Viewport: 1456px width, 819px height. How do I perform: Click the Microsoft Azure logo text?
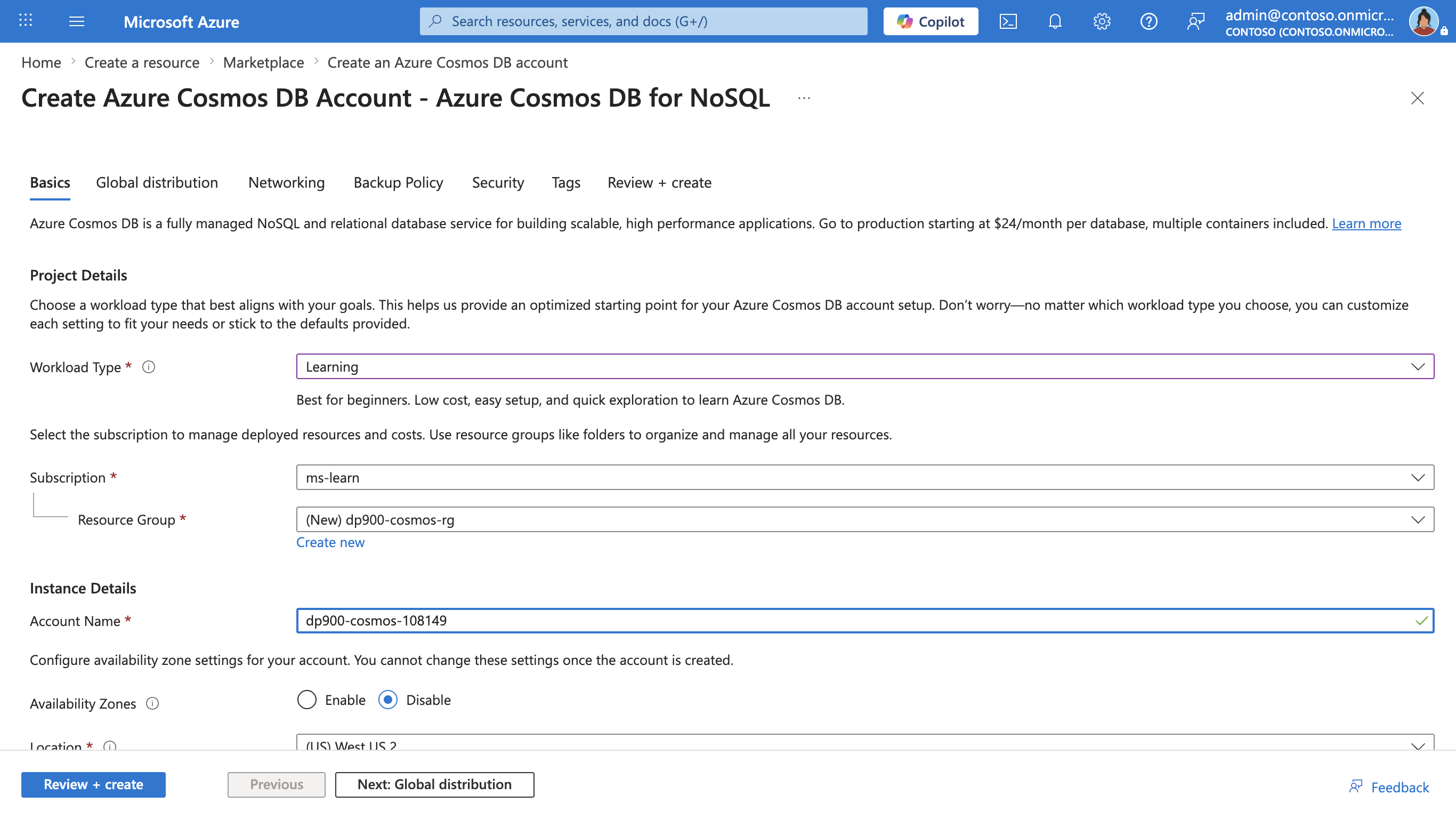(181, 22)
